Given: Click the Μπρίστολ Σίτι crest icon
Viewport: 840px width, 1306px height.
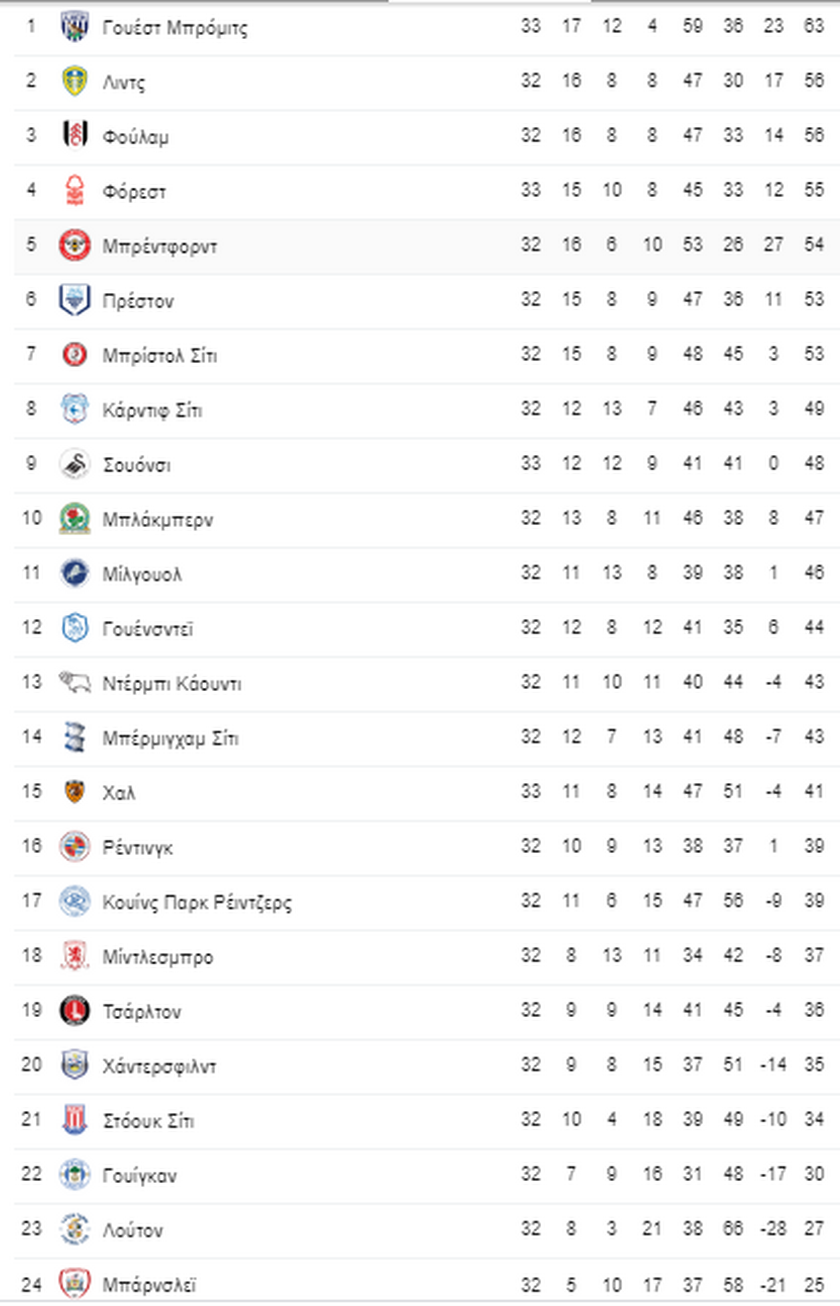Looking at the screenshot, I should (75, 354).
